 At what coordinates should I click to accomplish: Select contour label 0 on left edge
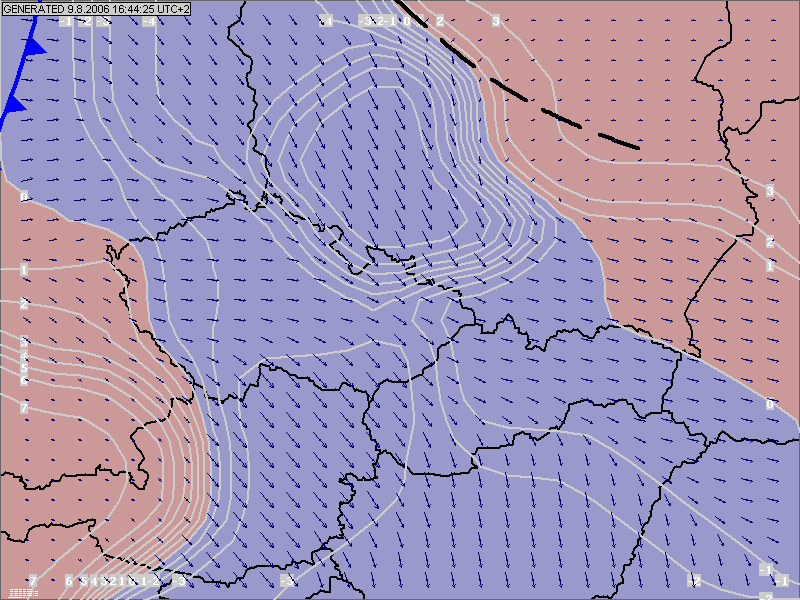tap(24, 197)
